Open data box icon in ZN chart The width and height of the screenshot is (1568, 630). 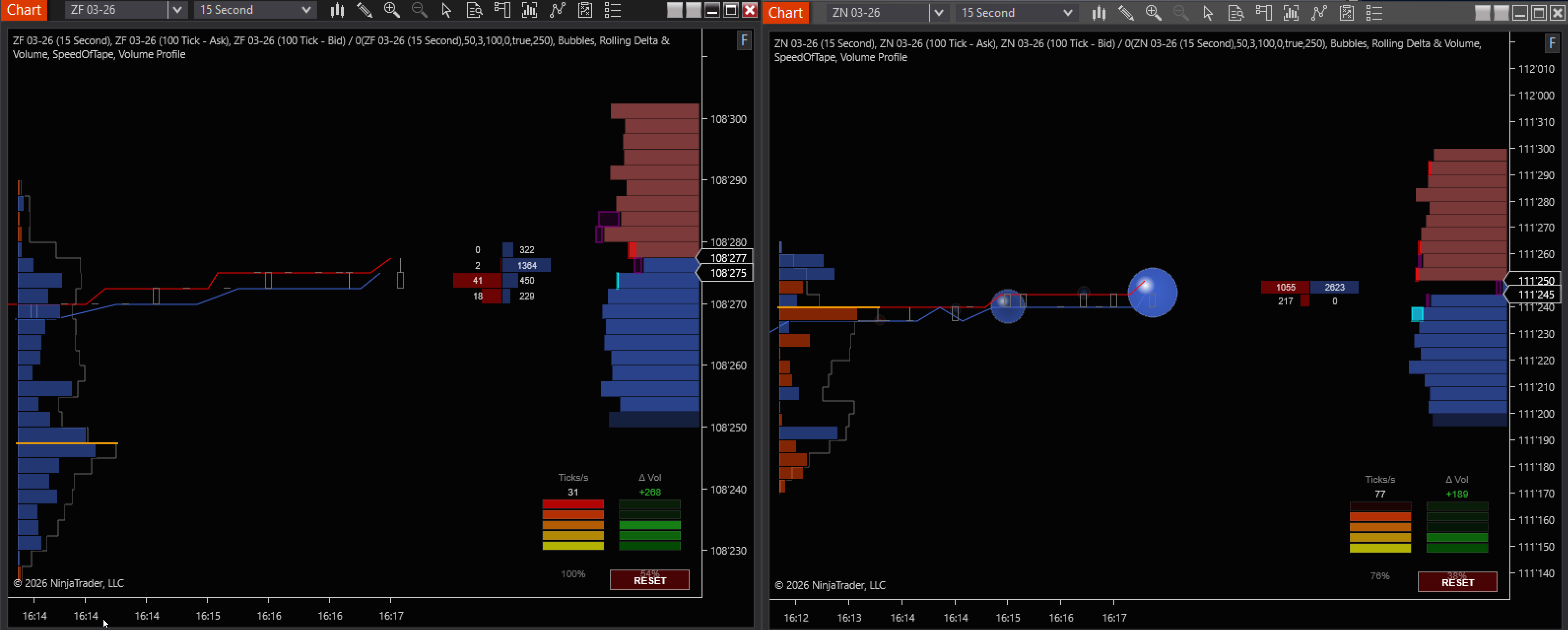click(x=1235, y=12)
